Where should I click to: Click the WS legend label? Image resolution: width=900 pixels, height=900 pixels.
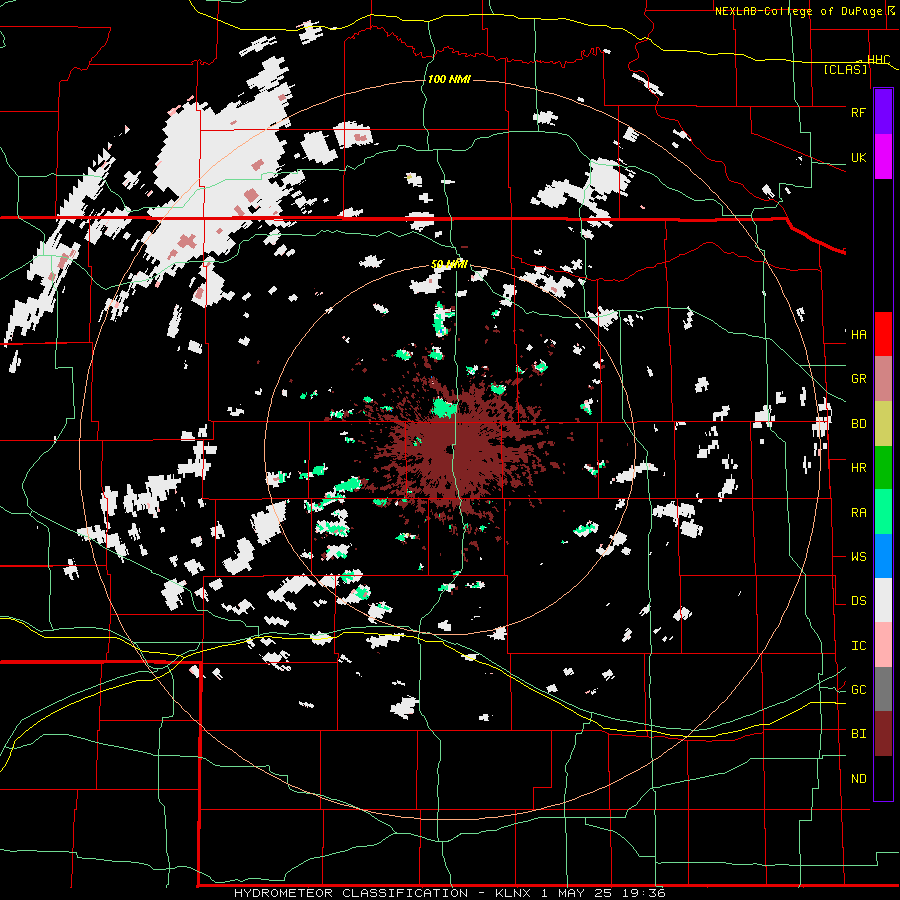pyautogui.click(x=858, y=557)
